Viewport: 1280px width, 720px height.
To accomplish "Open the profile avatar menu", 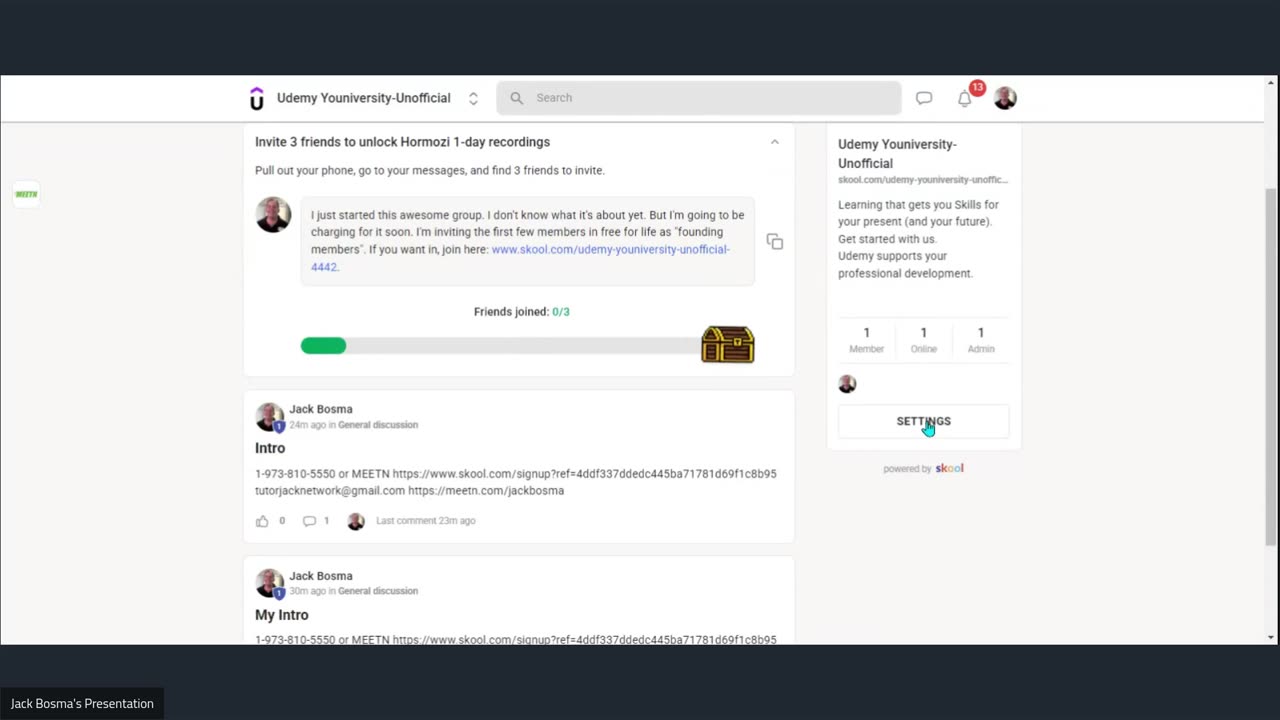I will tap(1005, 98).
